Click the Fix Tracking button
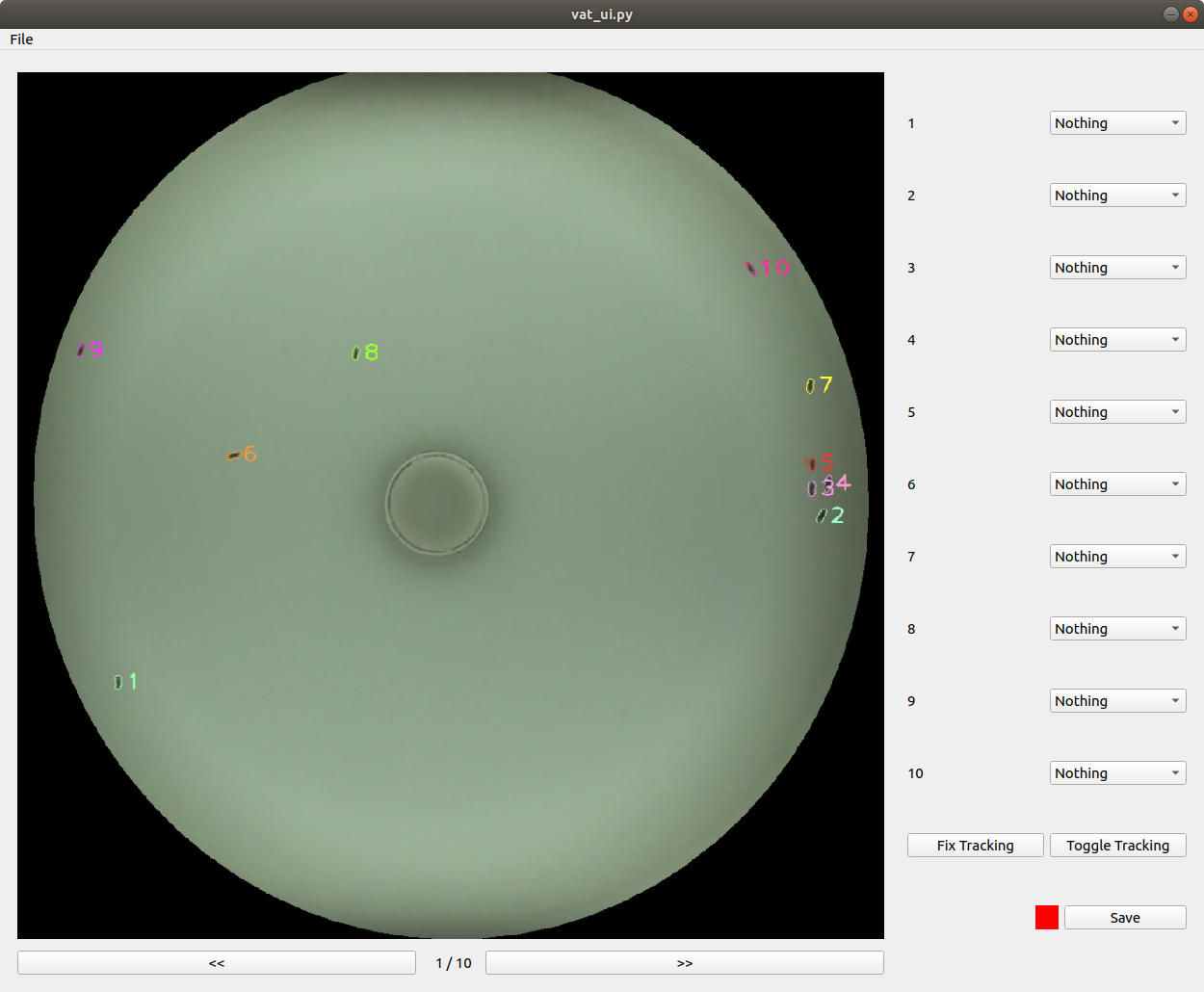The height and width of the screenshot is (992, 1204). click(975, 846)
